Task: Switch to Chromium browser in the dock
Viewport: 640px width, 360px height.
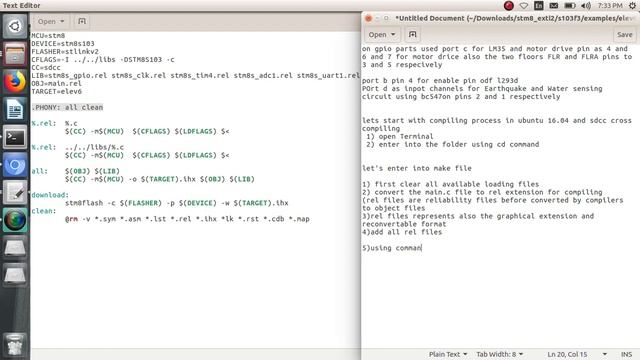Action: [x=15, y=165]
